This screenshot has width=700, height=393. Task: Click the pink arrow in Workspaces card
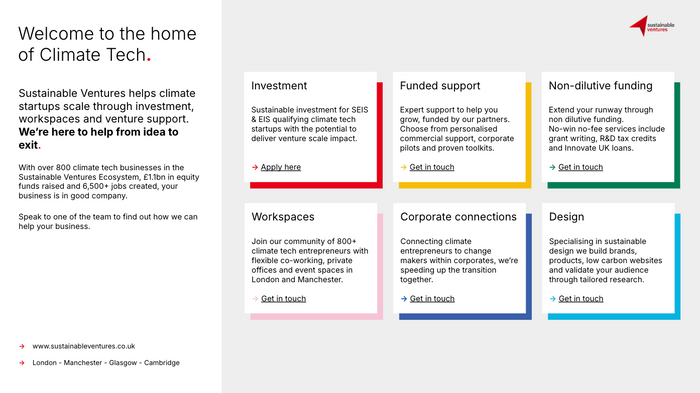255,299
